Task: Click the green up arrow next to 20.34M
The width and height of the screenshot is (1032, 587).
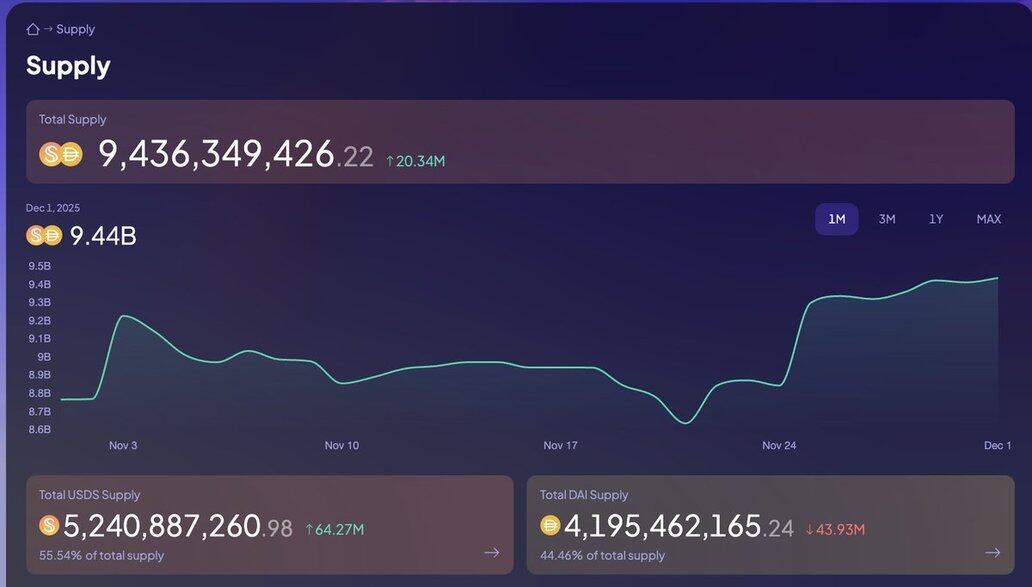Action: (x=390, y=161)
